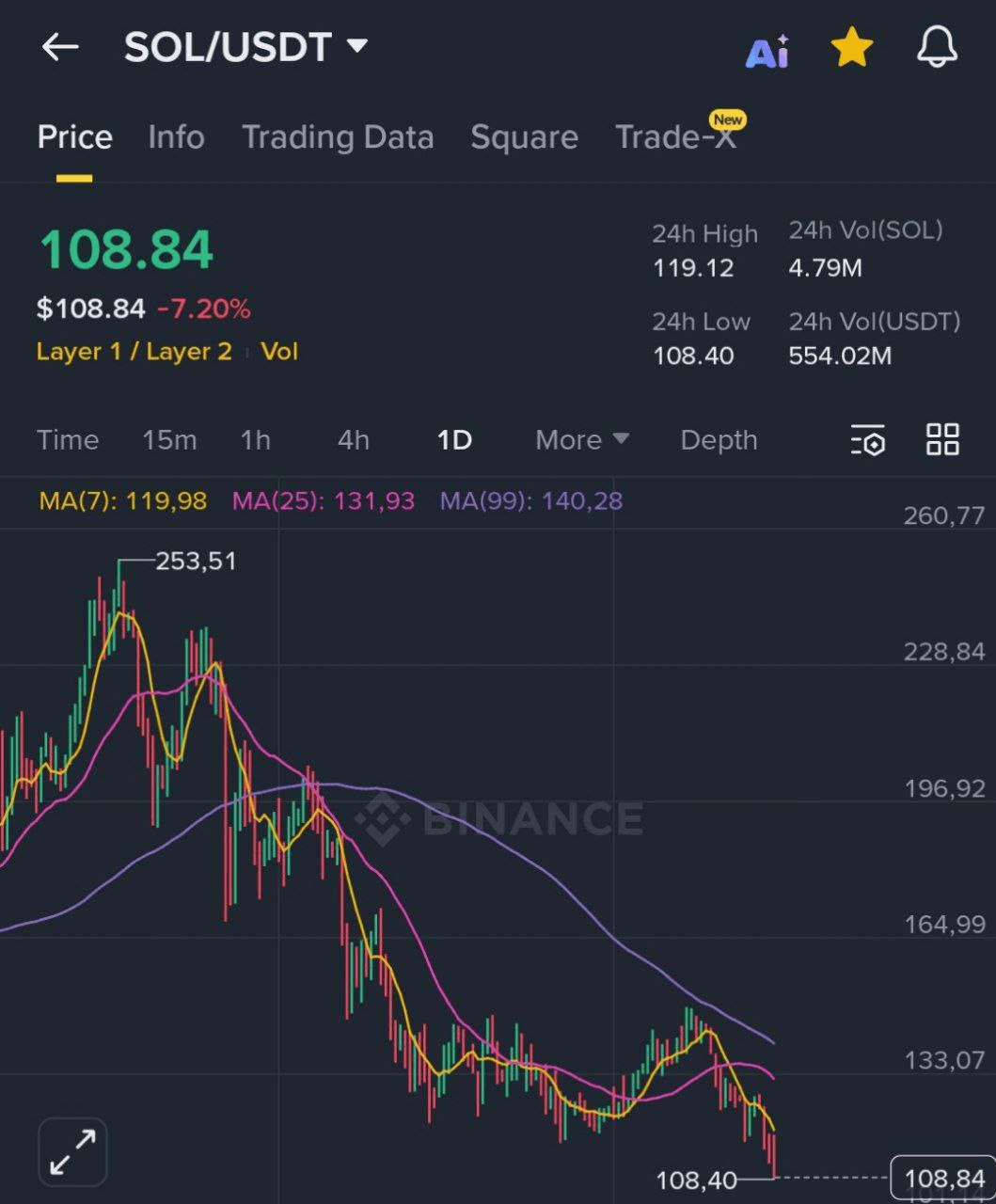Toggle the favorite star for SOL/USDT

click(x=852, y=48)
